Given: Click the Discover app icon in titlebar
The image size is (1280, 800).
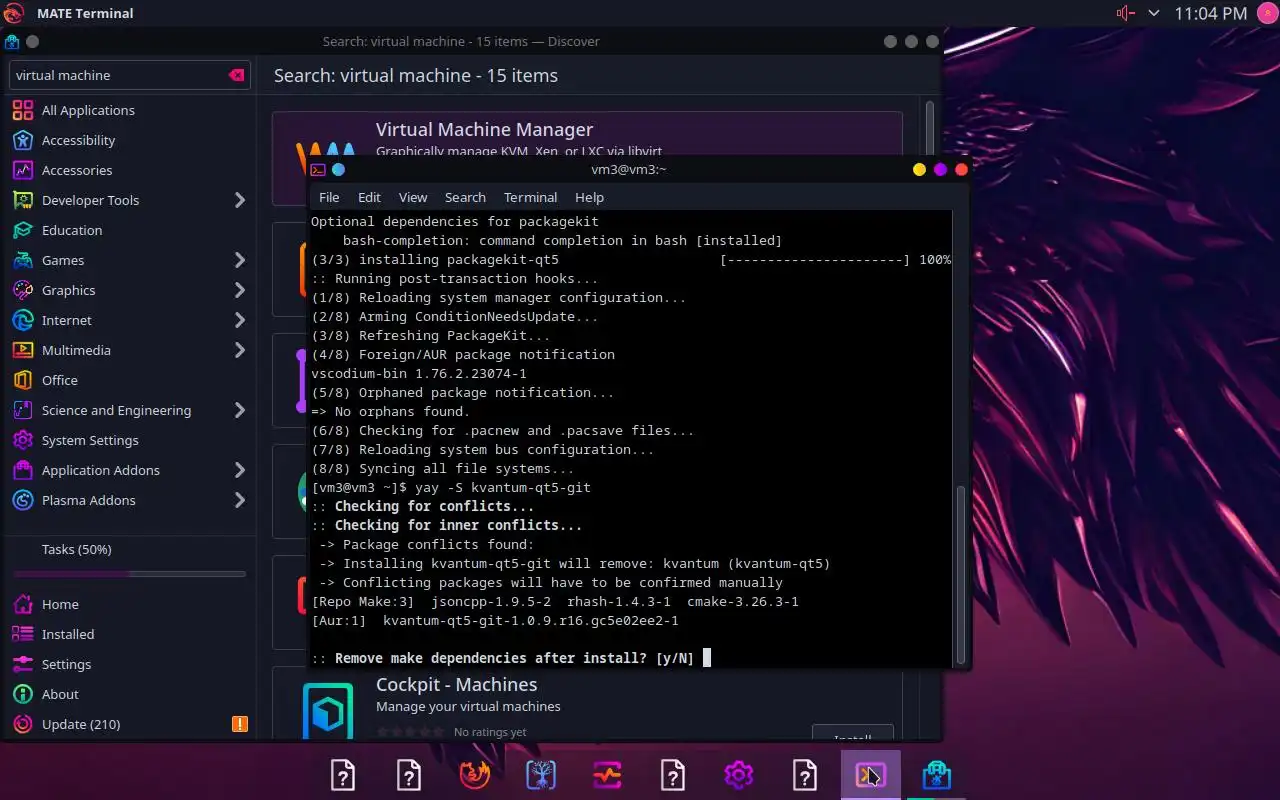Looking at the screenshot, I should coord(12,41).
